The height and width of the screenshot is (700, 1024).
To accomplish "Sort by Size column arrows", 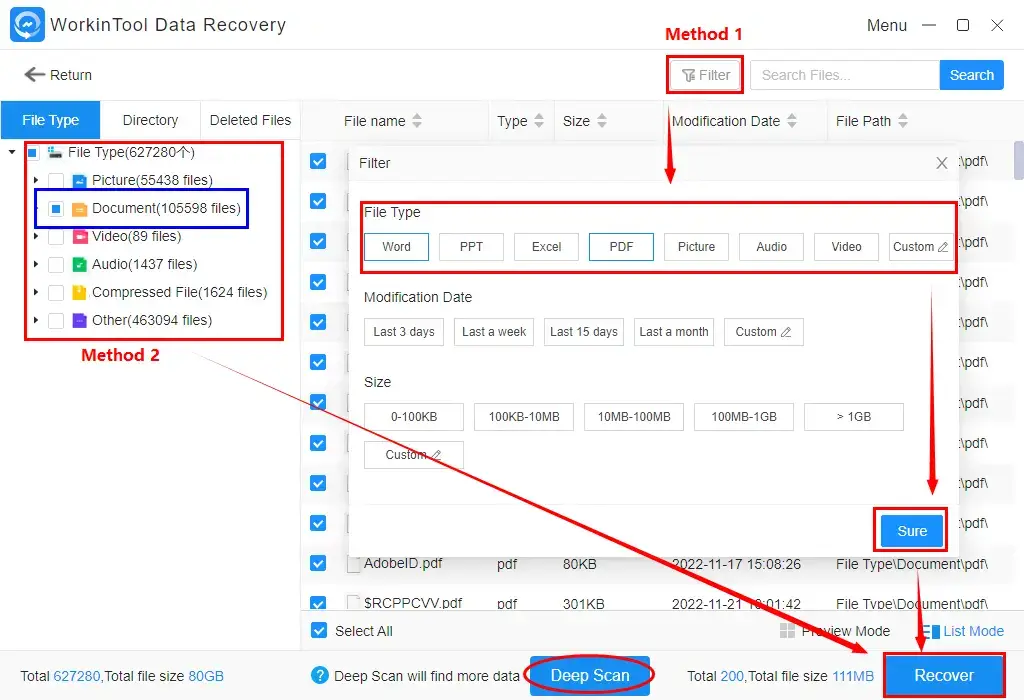I will coord(602,121).
